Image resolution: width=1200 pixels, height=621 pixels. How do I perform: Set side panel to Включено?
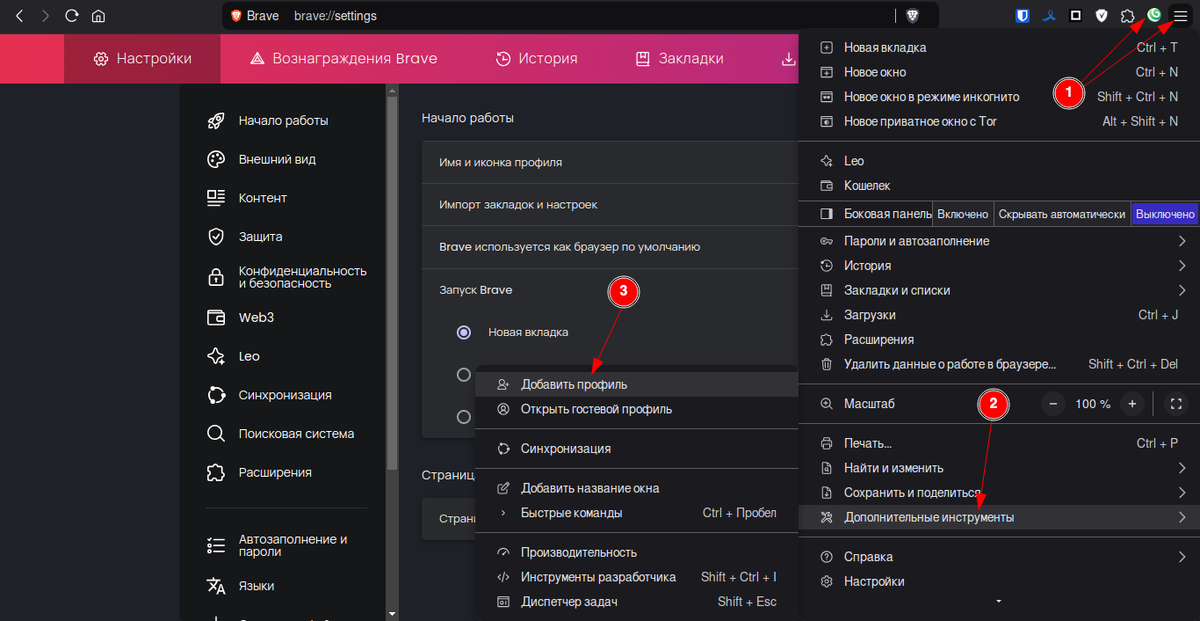(964, 214)
